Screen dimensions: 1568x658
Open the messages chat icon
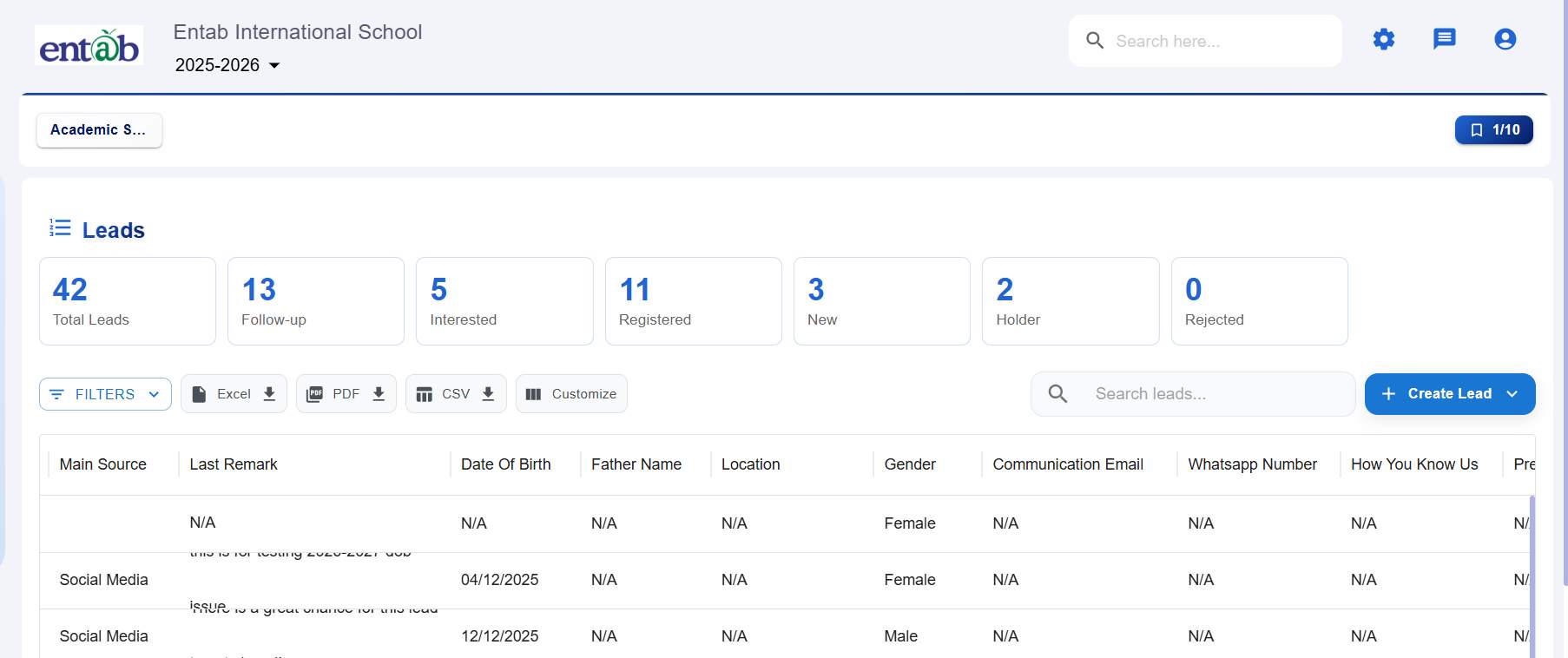tap(1444, 40)
